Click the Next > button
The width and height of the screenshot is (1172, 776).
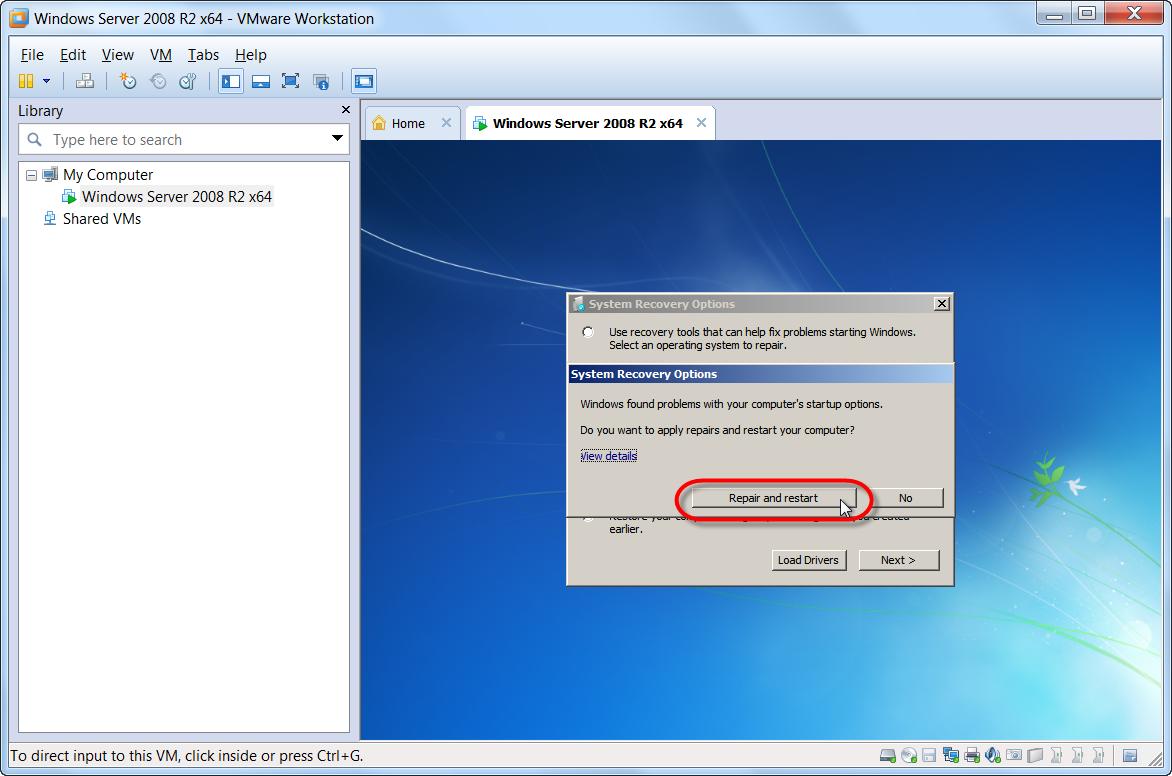[898, 560]
